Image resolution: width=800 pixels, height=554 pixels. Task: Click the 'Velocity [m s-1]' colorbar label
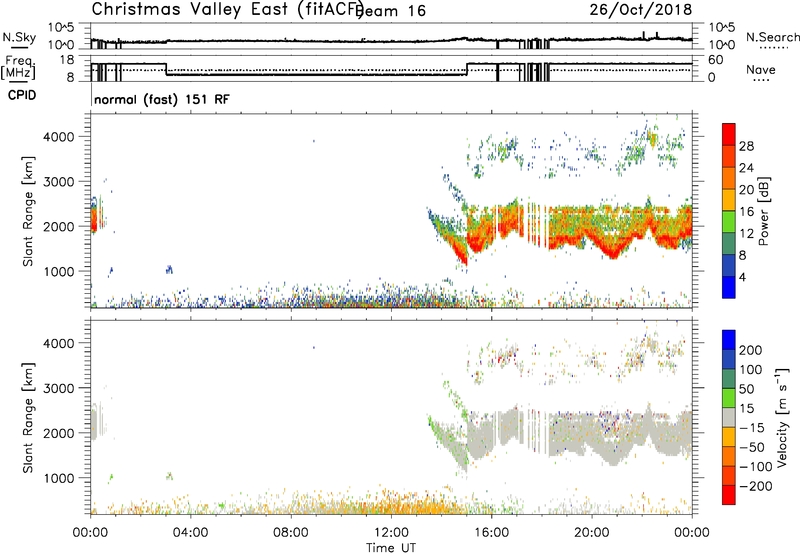click(781, 417)
